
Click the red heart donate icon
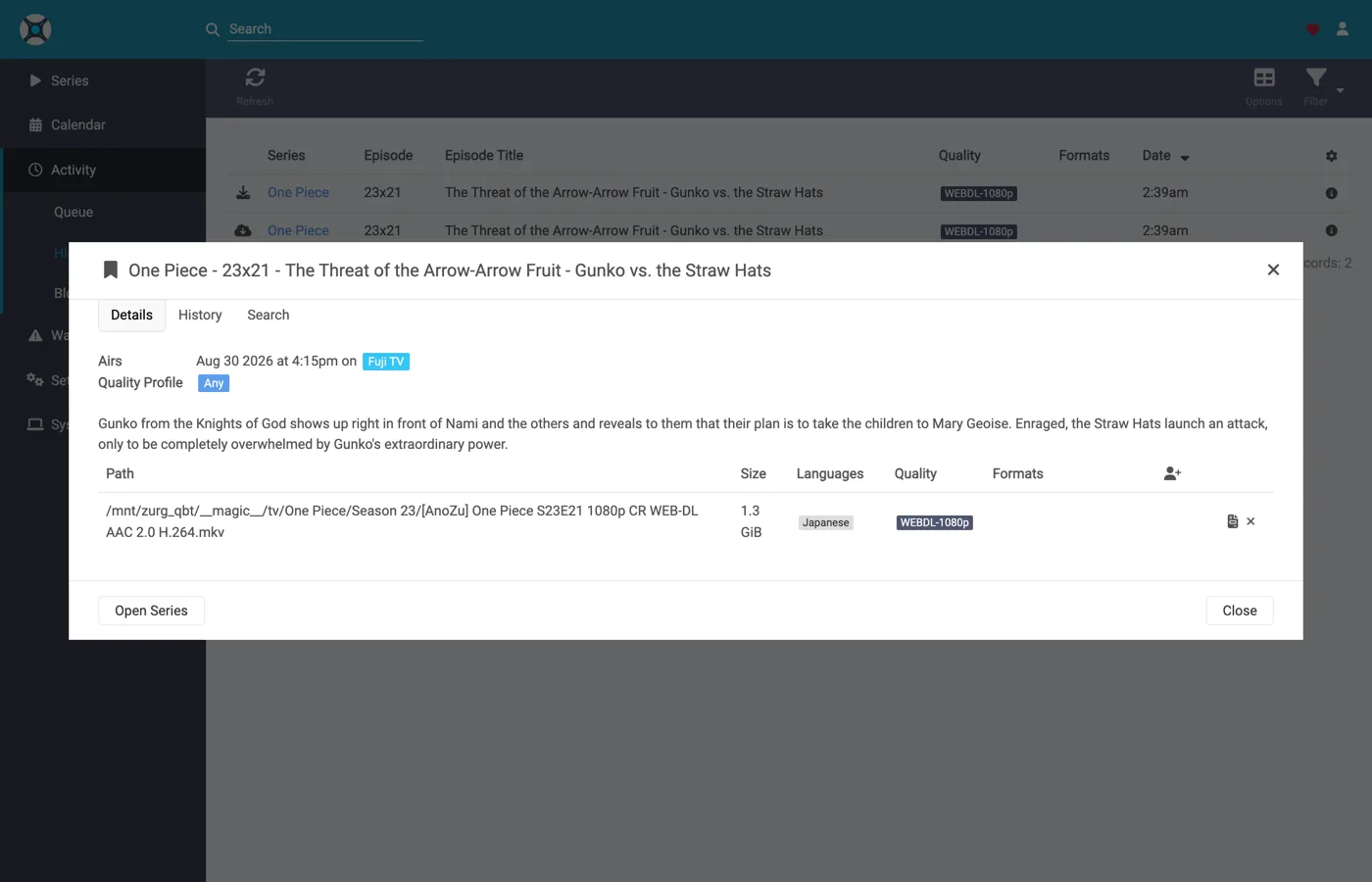1312,29
